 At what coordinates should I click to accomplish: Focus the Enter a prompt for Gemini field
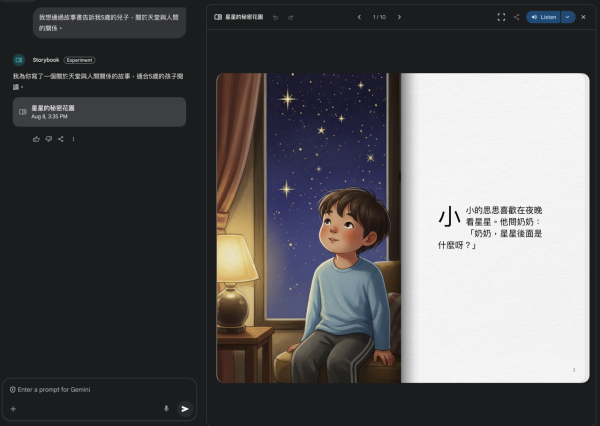point(99,390)
